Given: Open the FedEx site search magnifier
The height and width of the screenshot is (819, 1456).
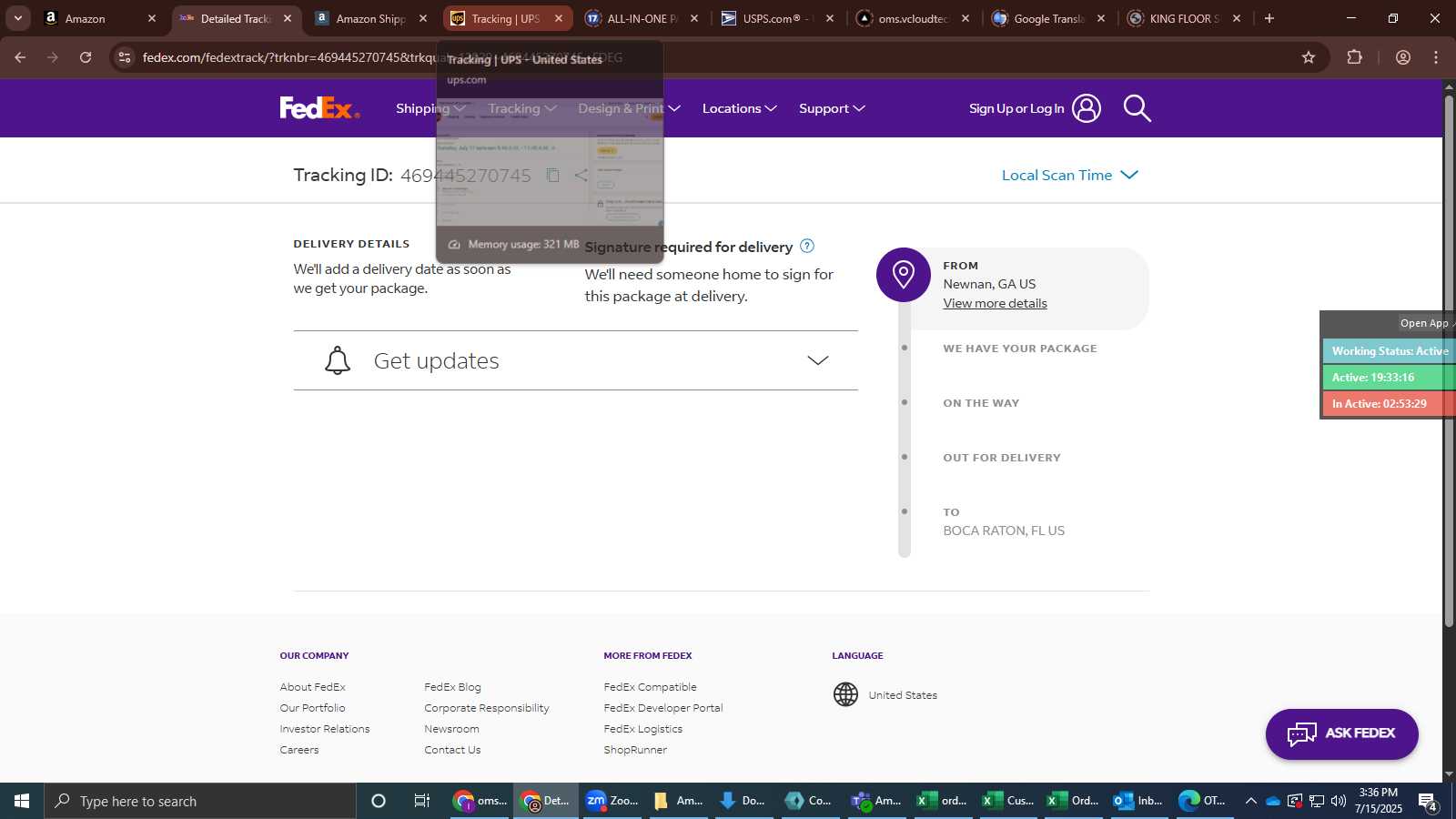Looking at the screenshot, I should (x=1137, y=108).
